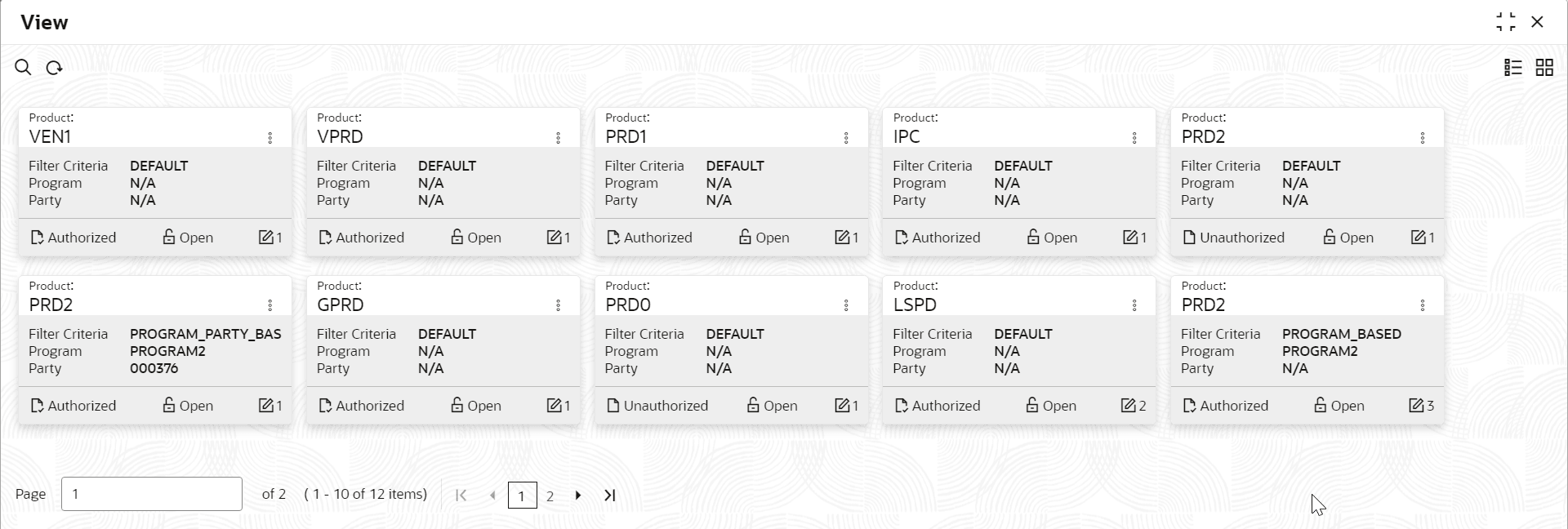Open the LSPD card kebab menu
This screenshot has height=529, width=1568.
[1134, 305]
